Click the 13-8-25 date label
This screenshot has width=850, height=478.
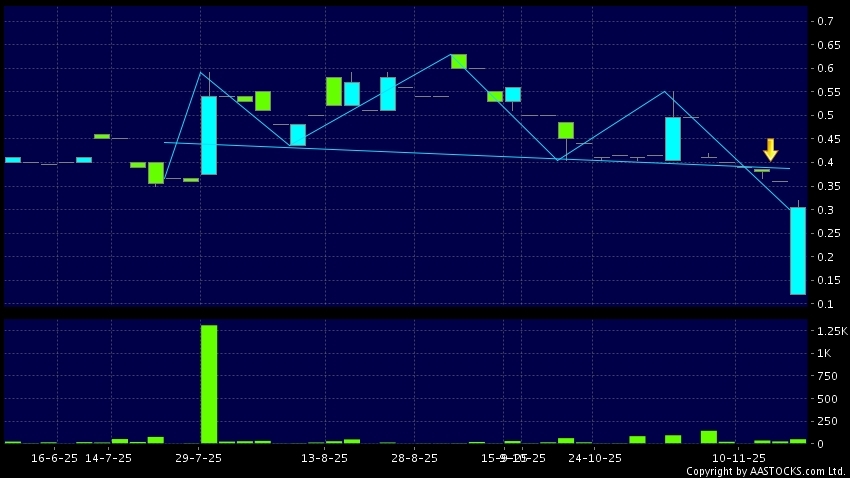pos(325,458)
